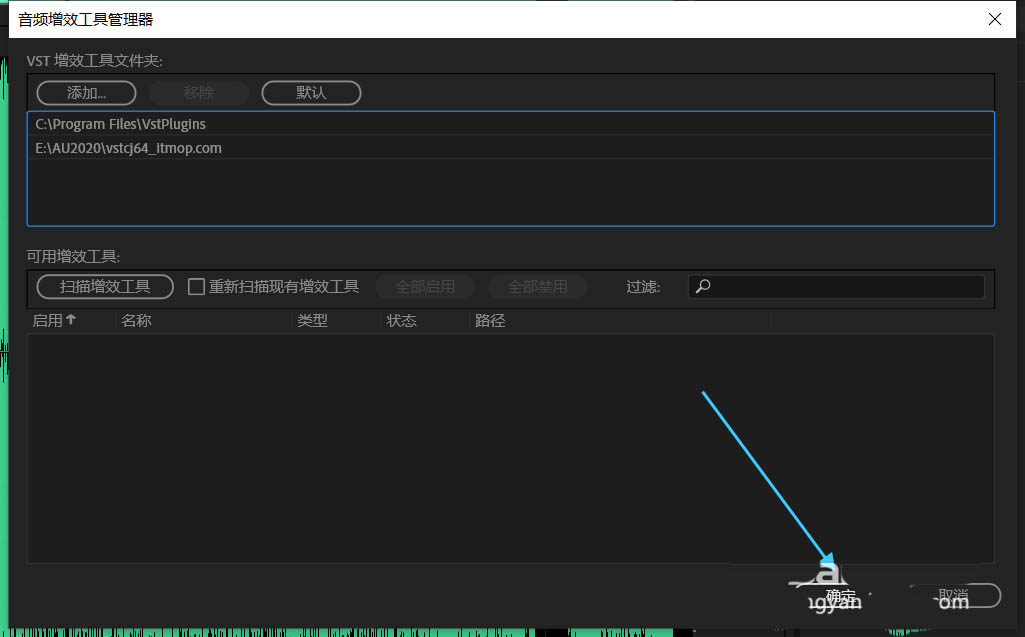Image resolution: width=1025 pixels, height=637 pixels.
Task: Click the 路径 column header
Action: coord(490,321)
